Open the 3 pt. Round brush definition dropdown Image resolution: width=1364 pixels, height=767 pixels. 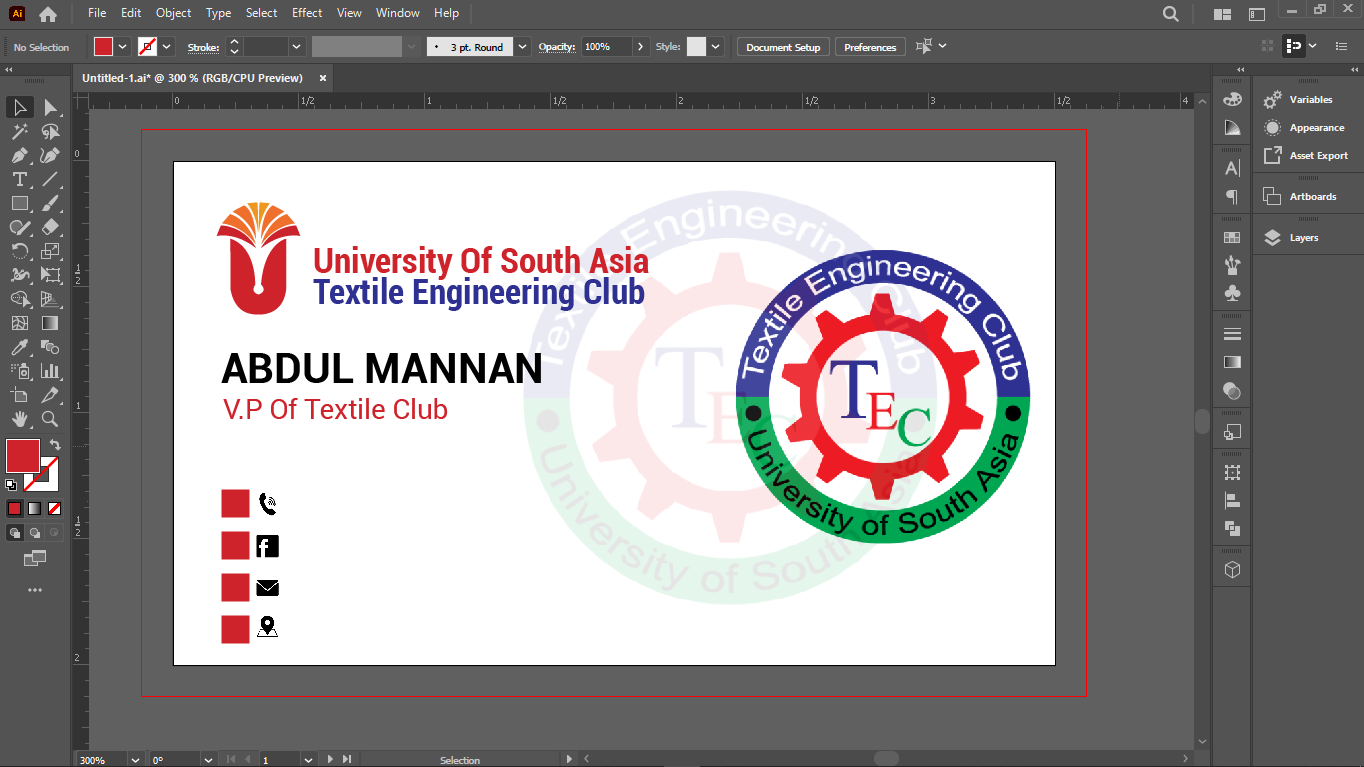point(523,47)
